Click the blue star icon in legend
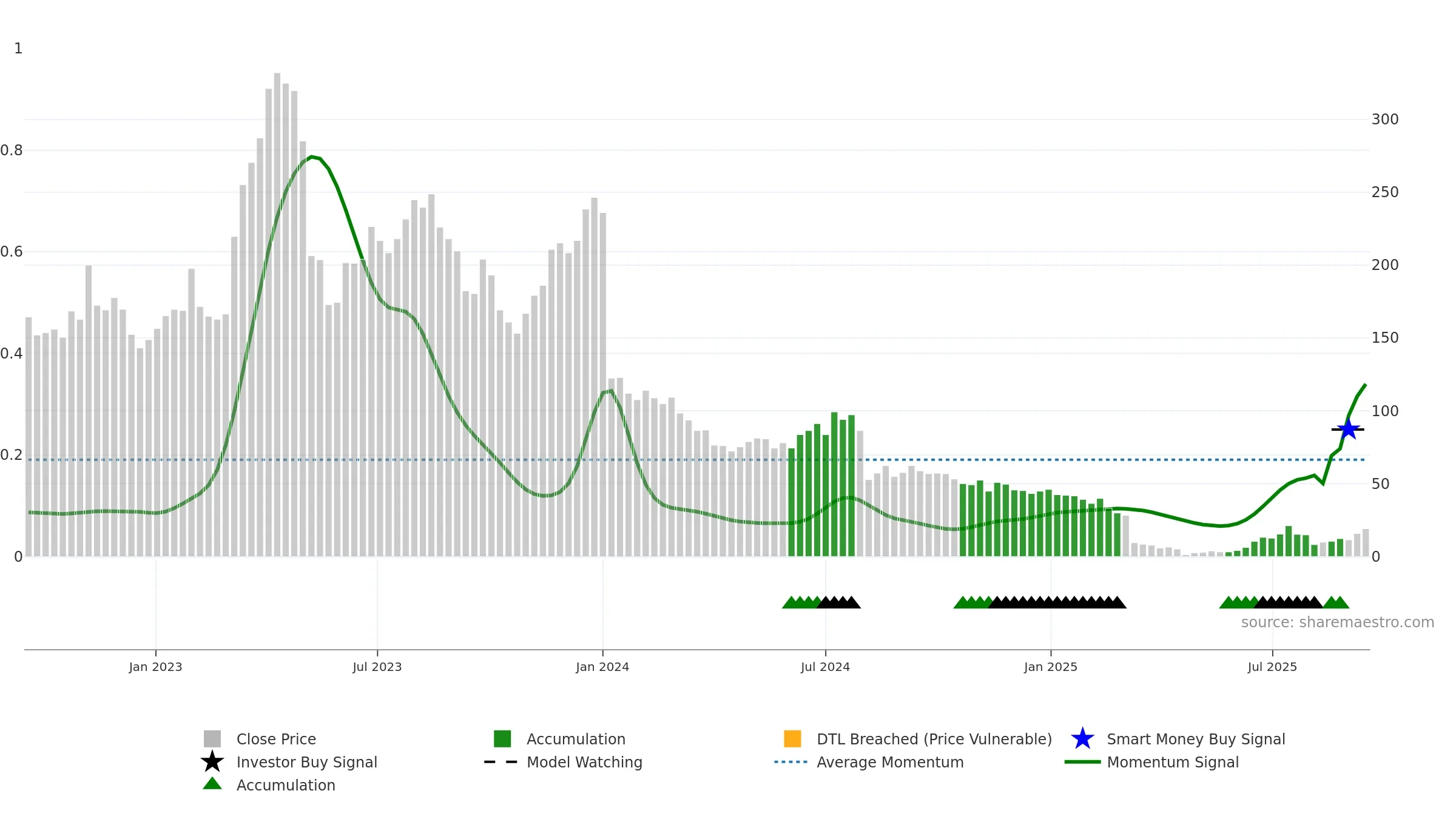 click(x=1082, y=738)
